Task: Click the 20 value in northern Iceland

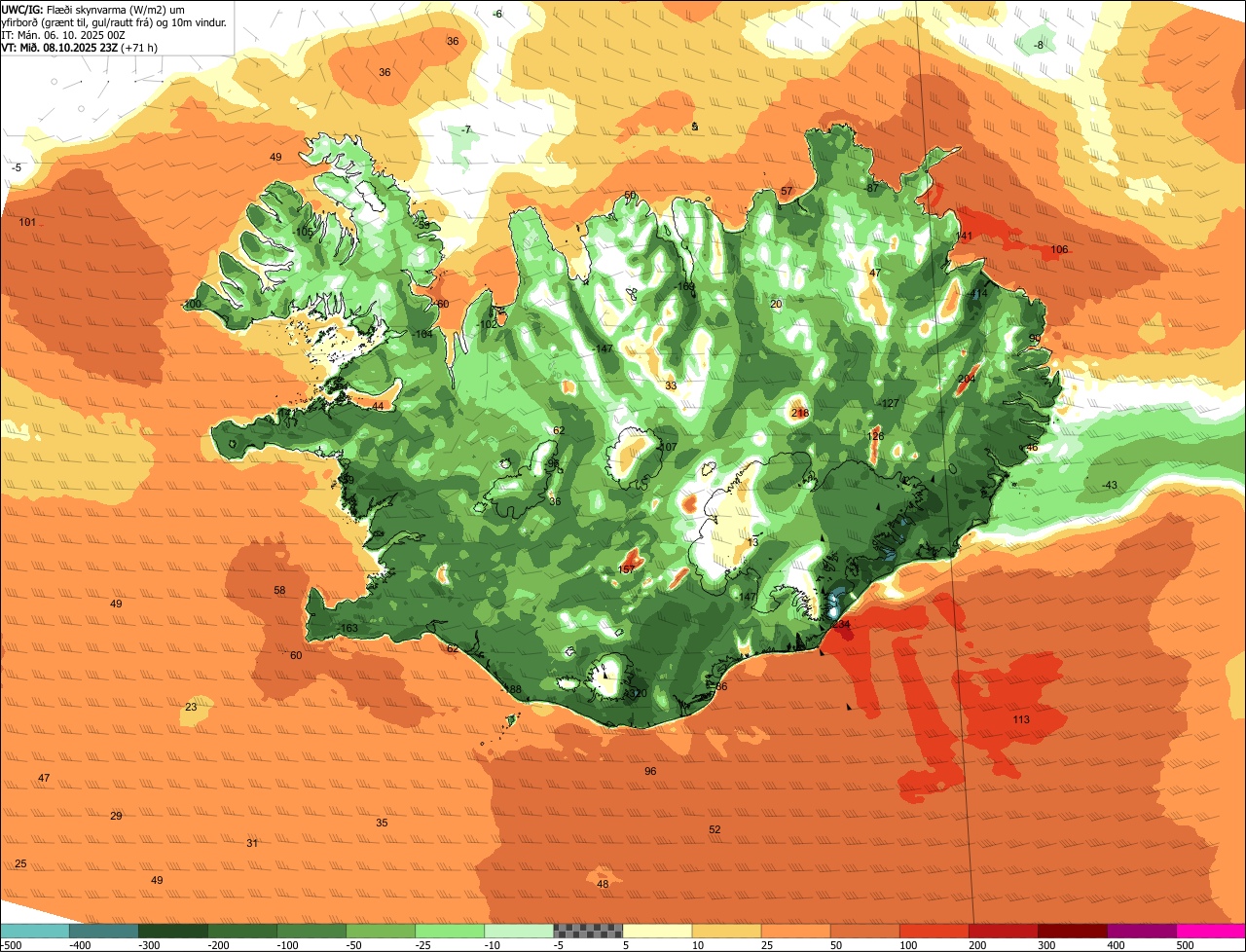Action: point(776,305)
